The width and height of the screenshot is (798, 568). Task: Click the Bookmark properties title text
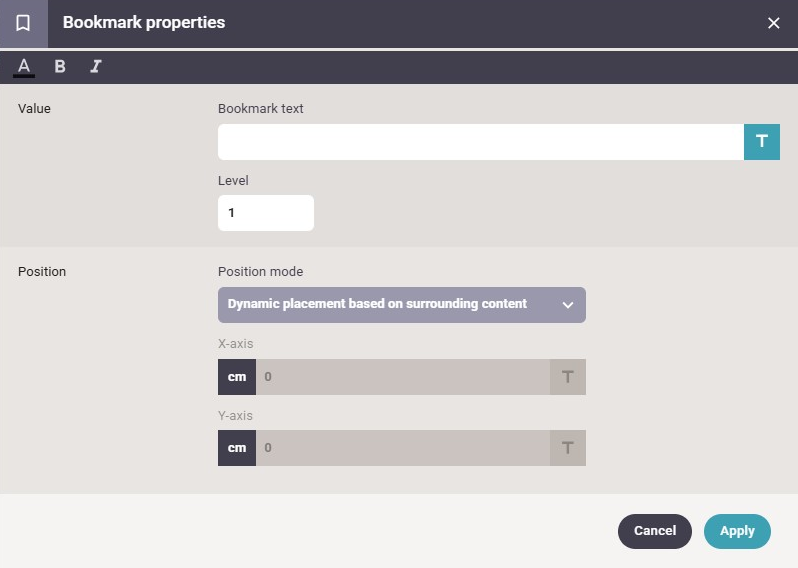144,23
